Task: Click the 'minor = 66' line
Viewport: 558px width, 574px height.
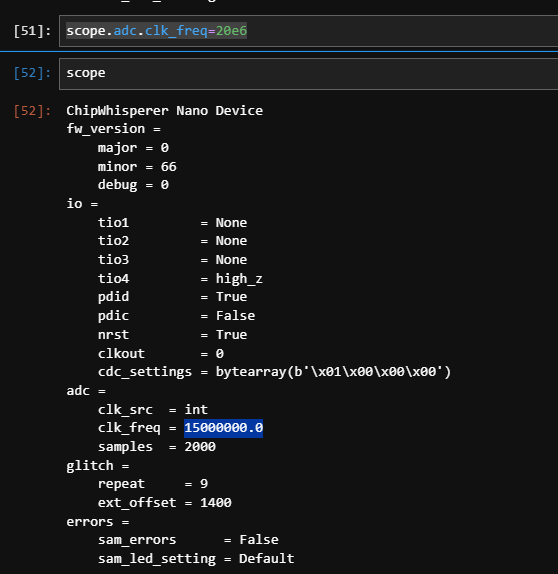Action: (x=137, y=167)
